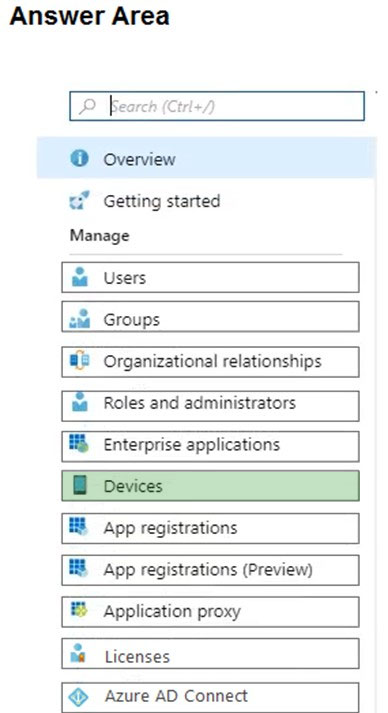Open the Groups blade
Screen dimensions: 388x713
[210, 316]
